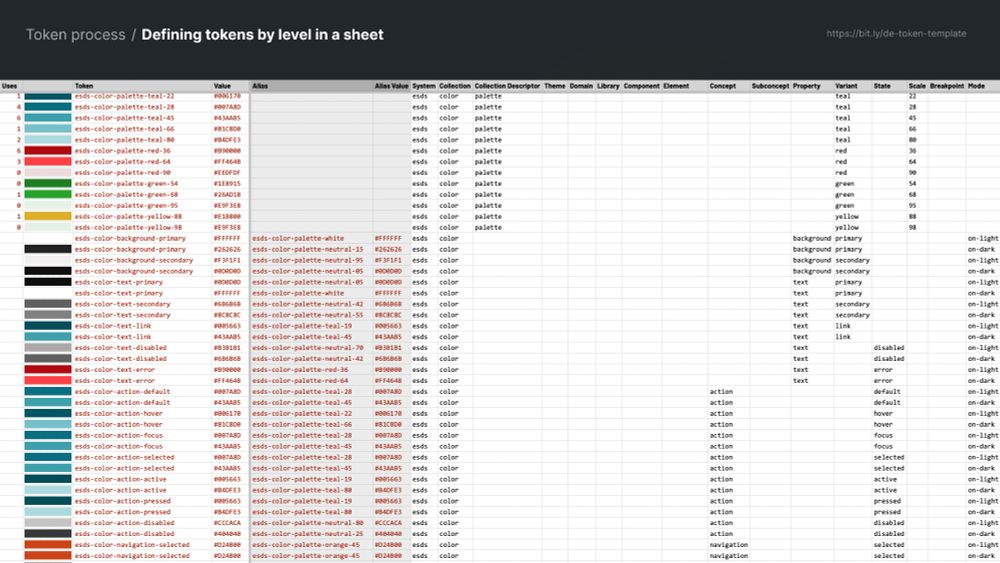The image size is (1000, 563).
Task: Select alias cell esds-color-palette-neutral-15
Action: [307, 249]
